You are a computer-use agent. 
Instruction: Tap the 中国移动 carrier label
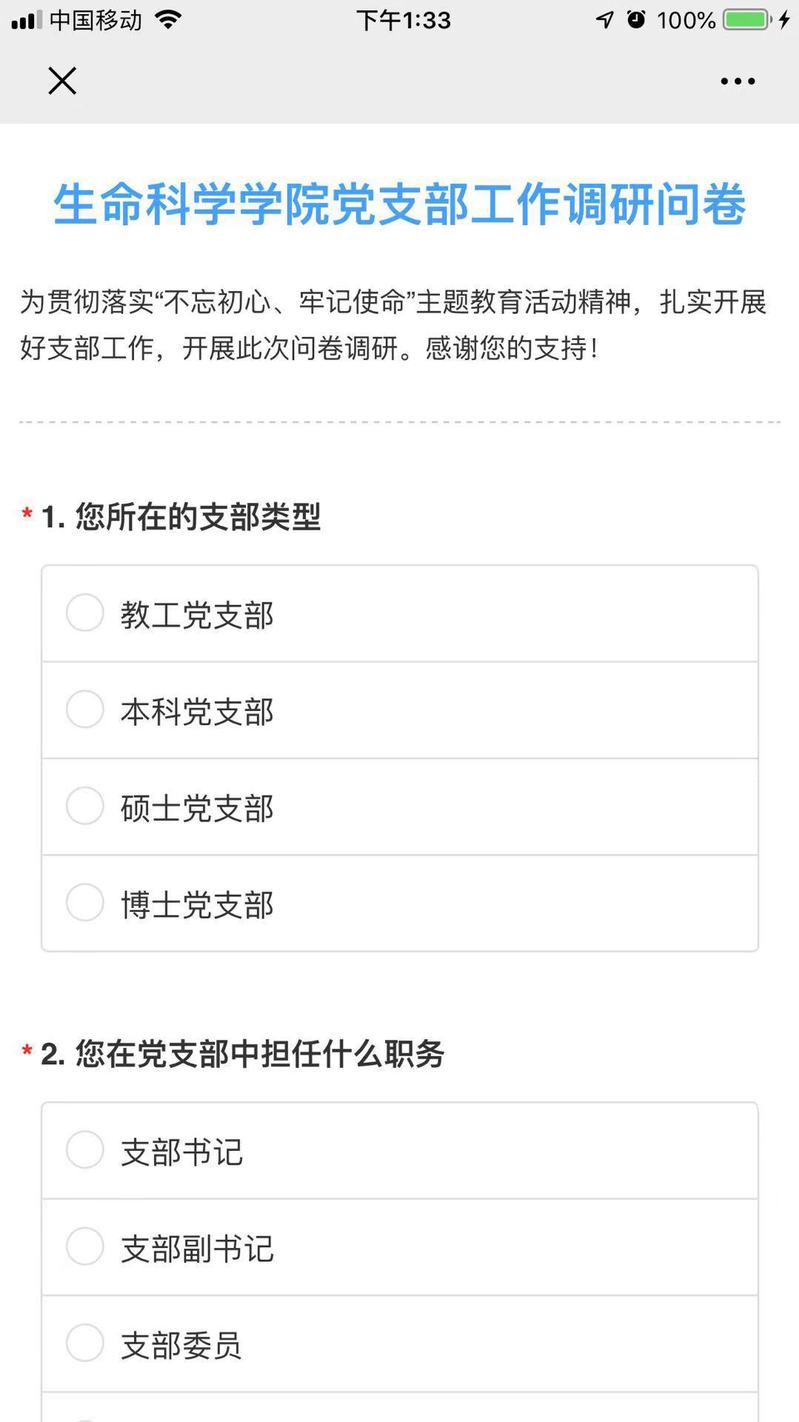96,20
